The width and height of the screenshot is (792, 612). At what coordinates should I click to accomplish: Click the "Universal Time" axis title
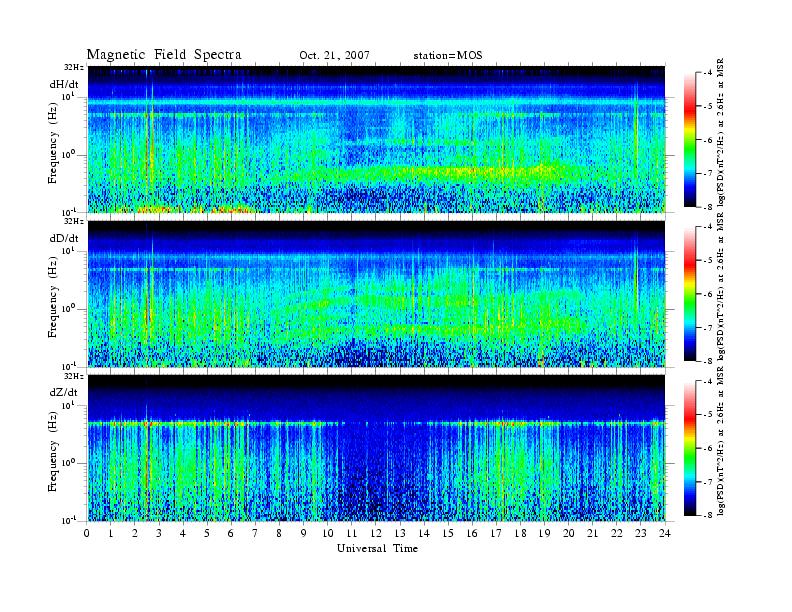pyautogui.click(x=377, y=548)
